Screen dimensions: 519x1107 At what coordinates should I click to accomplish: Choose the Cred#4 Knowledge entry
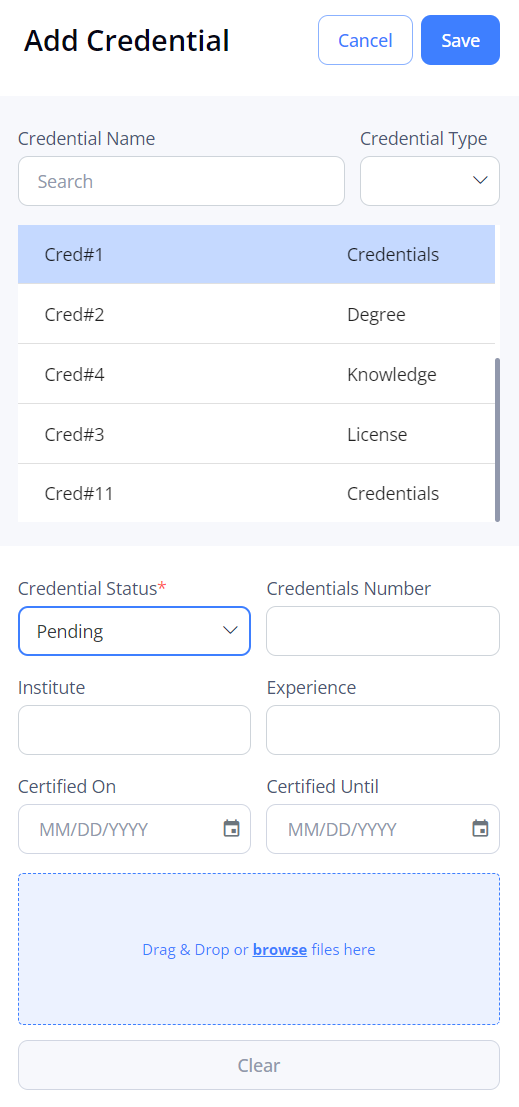click(256, 374)
